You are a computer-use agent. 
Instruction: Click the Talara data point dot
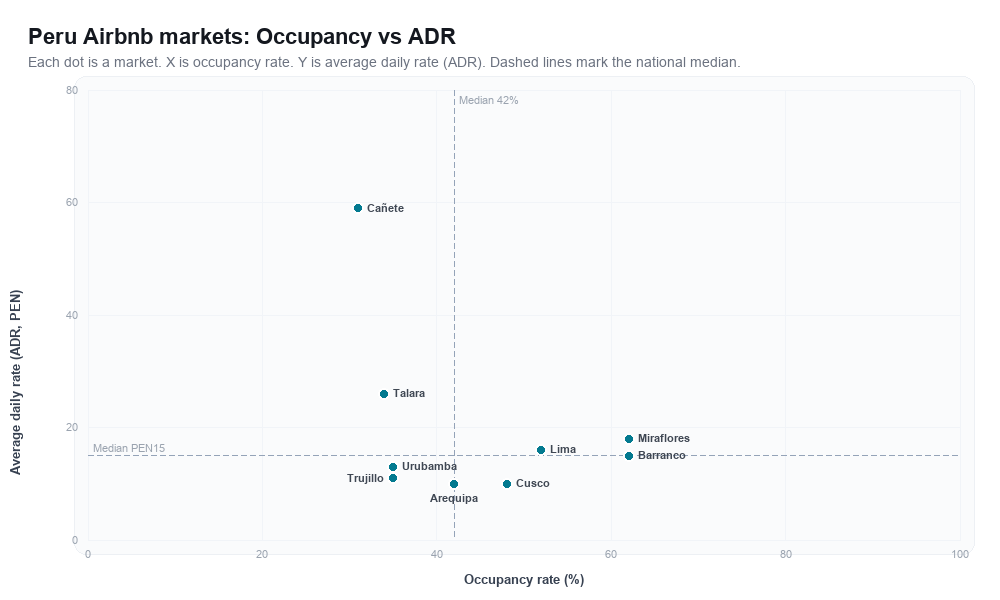(x=384, y=394)
